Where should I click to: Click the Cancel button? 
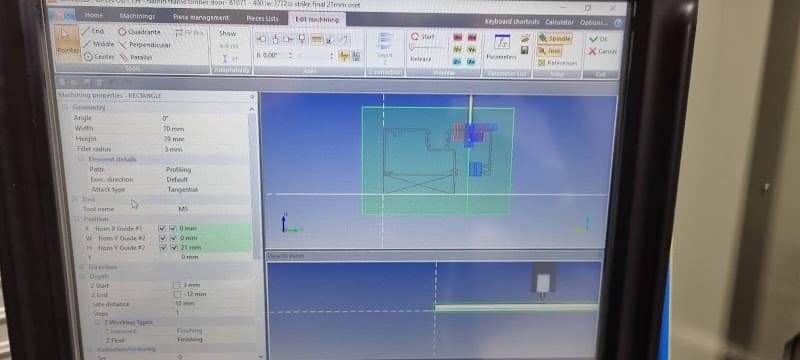(602, 52)
